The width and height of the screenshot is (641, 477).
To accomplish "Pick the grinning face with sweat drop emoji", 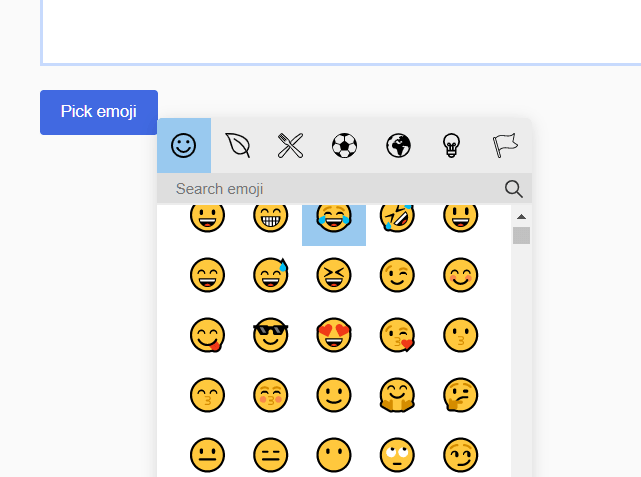I will point(271,275).
